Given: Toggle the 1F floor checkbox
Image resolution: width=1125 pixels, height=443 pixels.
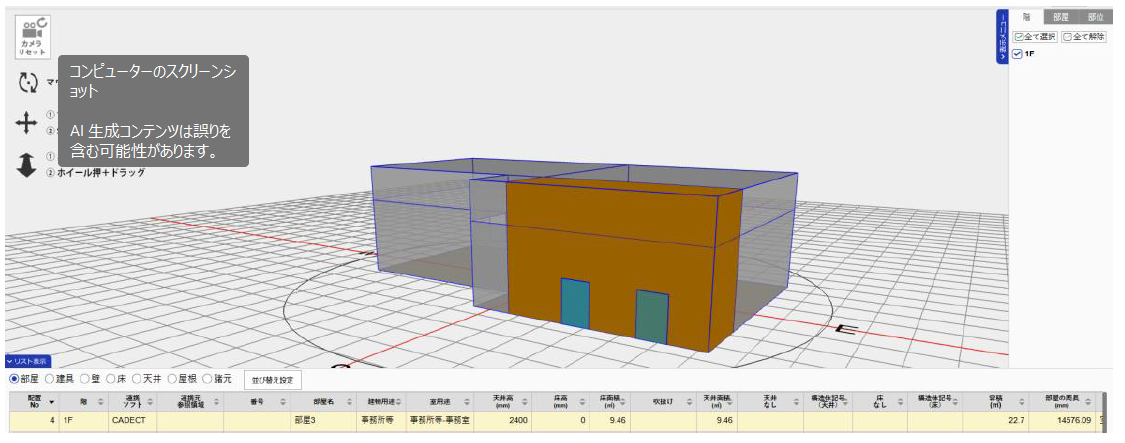Looking at the screenshot, I should click(1017, 54).
